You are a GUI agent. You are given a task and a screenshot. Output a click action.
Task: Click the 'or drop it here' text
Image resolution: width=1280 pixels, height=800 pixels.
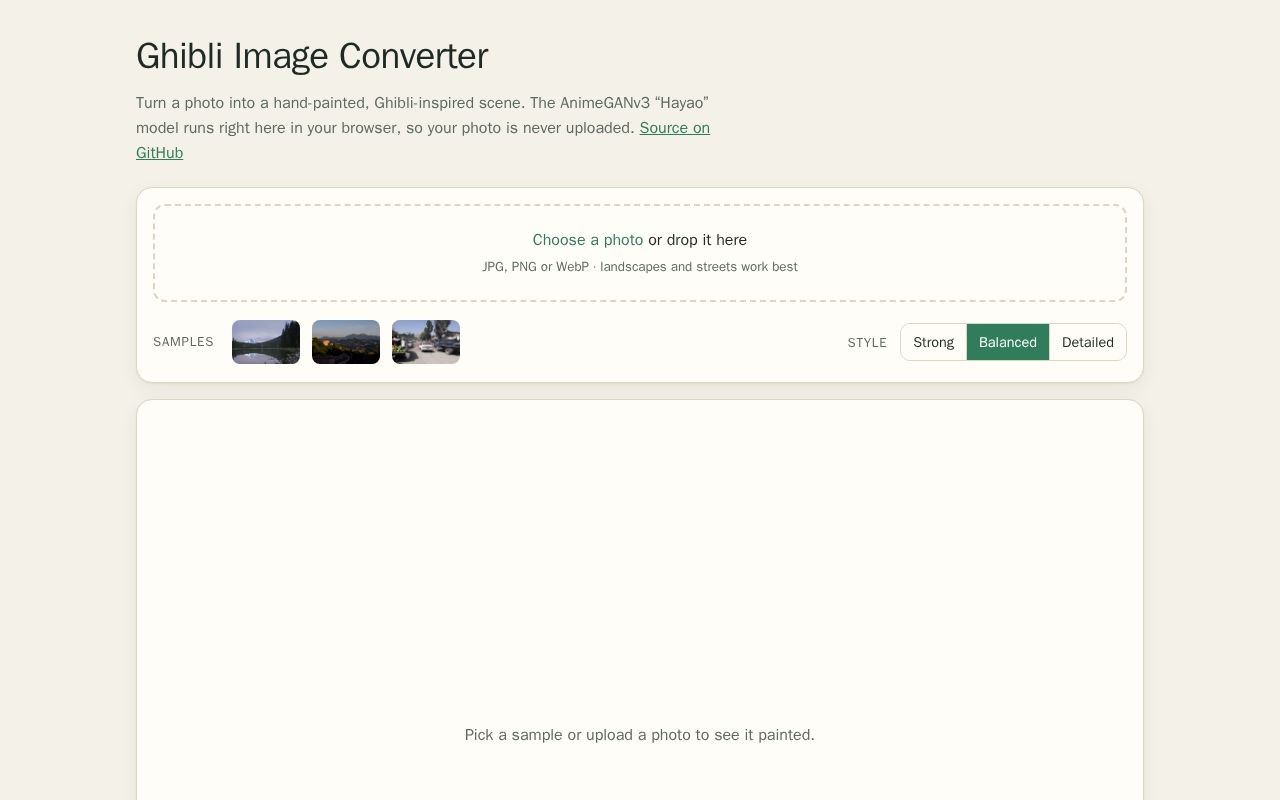(698, 240)
